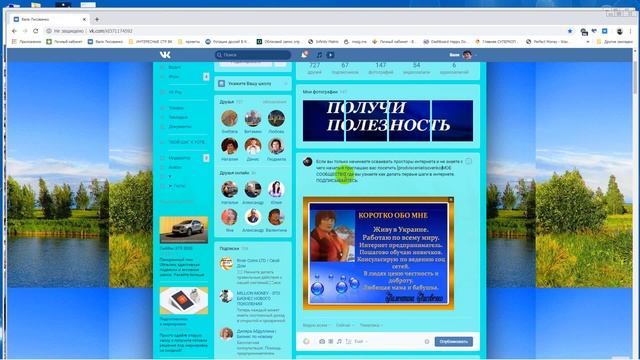The height and width of the screenshot is (360, 640).
Task: Select 'Документы' in the left menu
Action: (180, 127)
